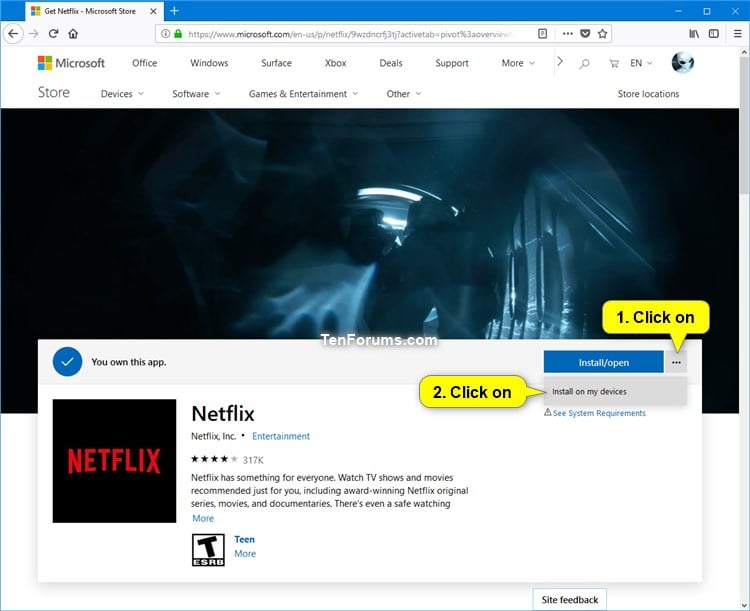Click the browser Forward arrow button

(x=33, y=33)
